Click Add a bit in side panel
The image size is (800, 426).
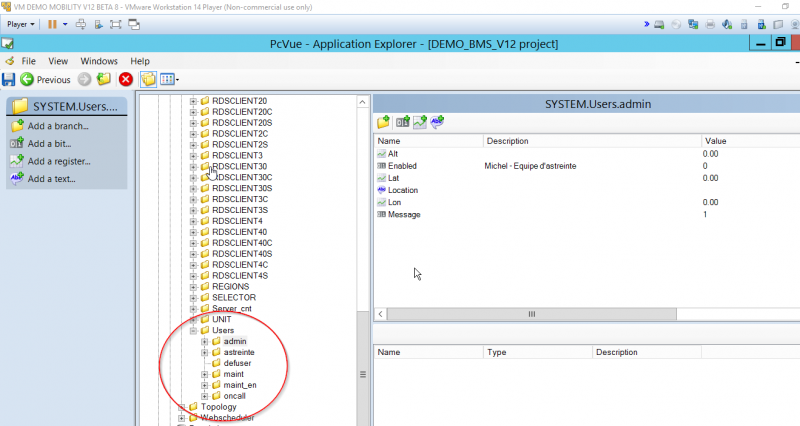tap(41, 143)
